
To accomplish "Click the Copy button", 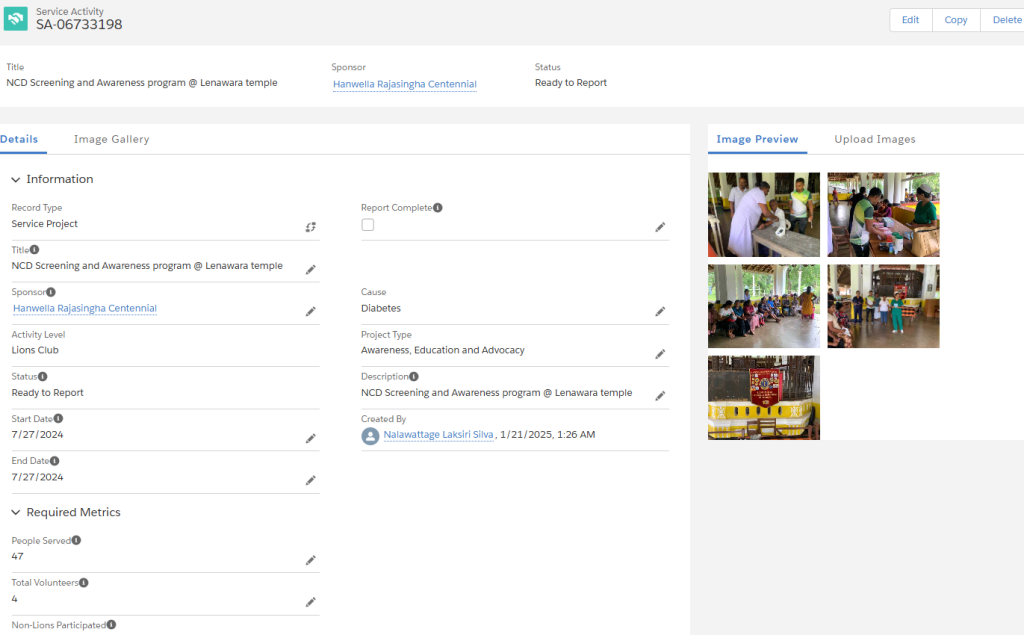I will click(955, 20).
